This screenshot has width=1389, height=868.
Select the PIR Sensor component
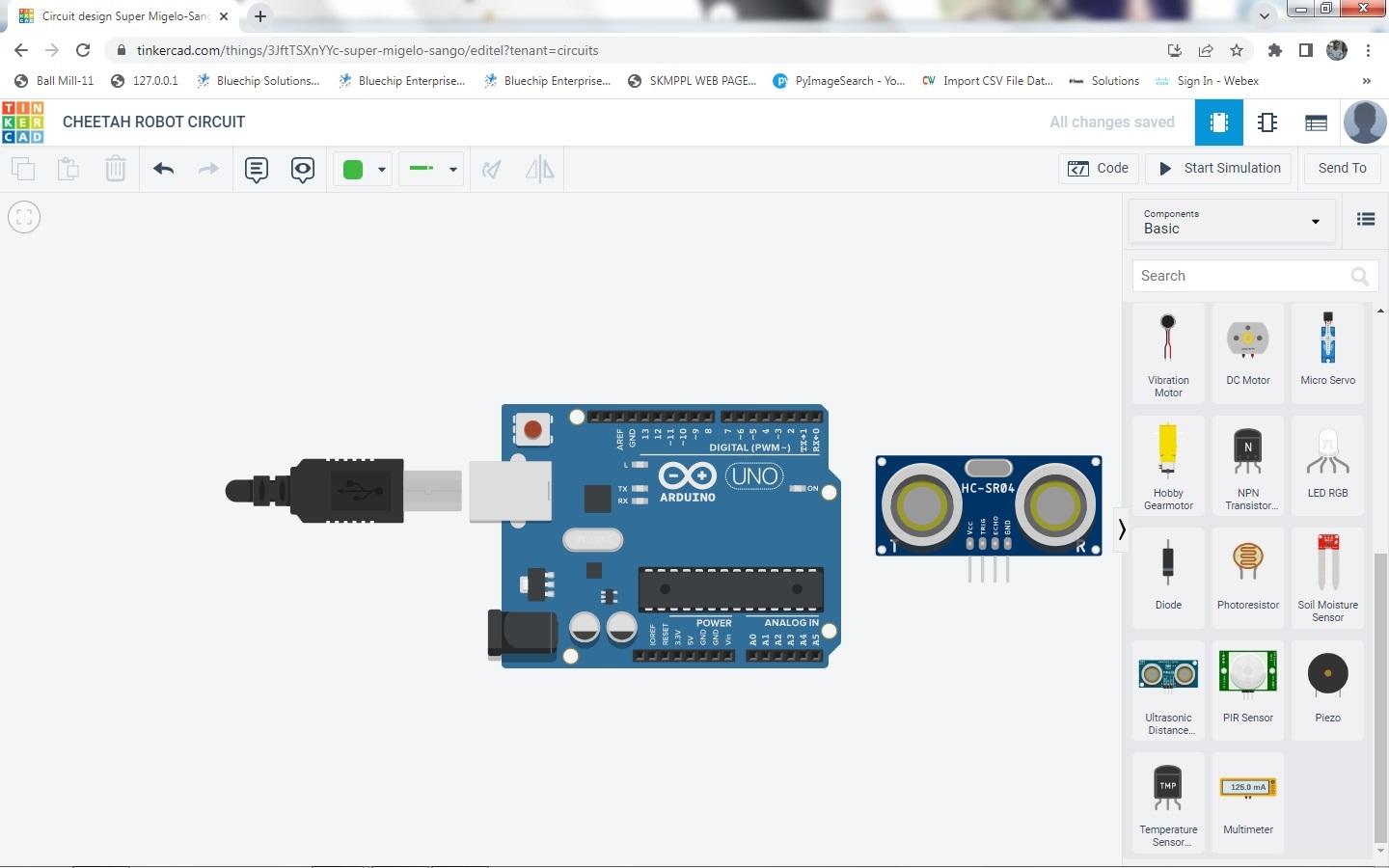tap(1248, 691)
